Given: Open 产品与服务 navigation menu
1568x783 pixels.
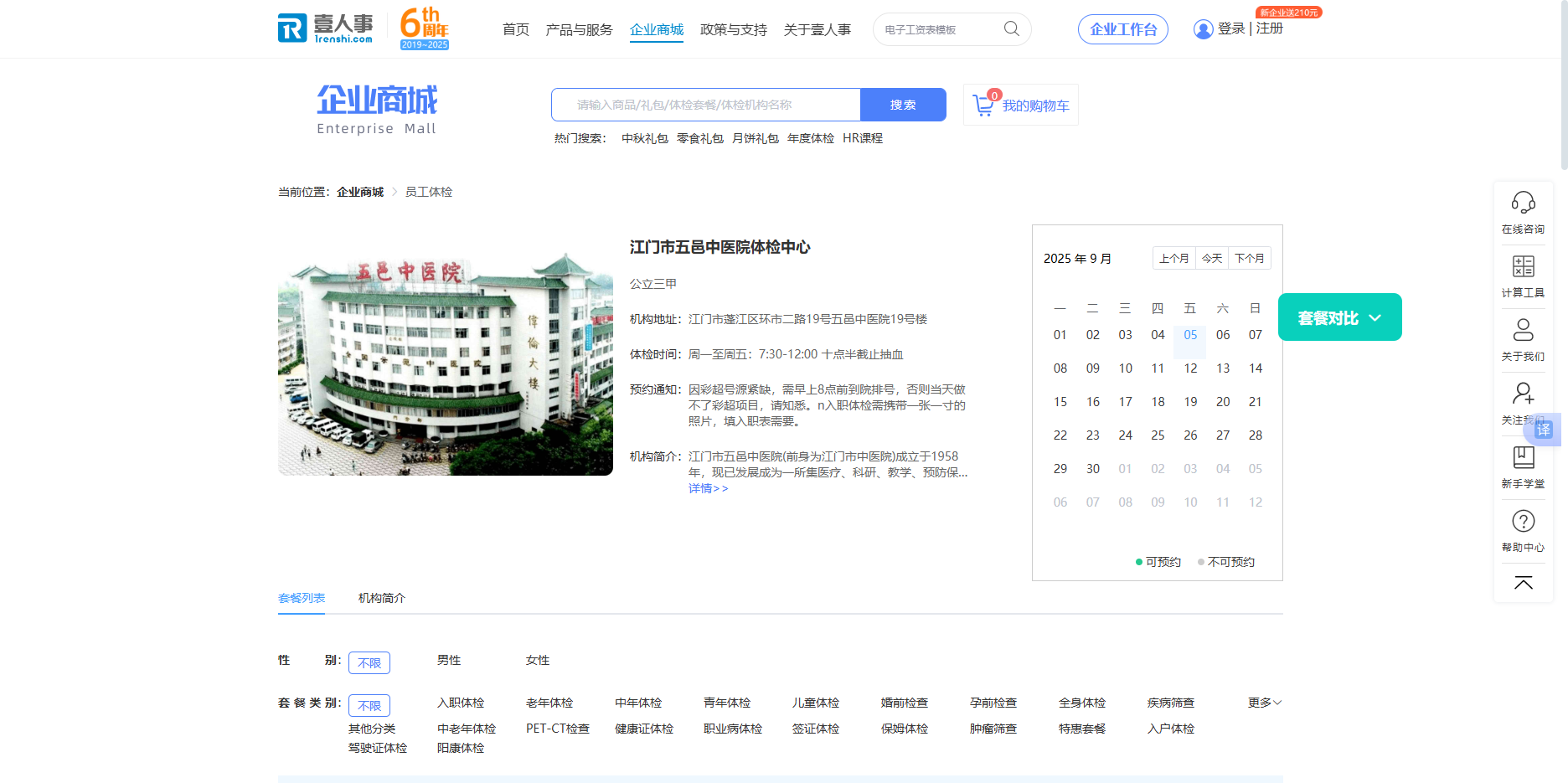Looking at the screenshot, I should (579, 29).
